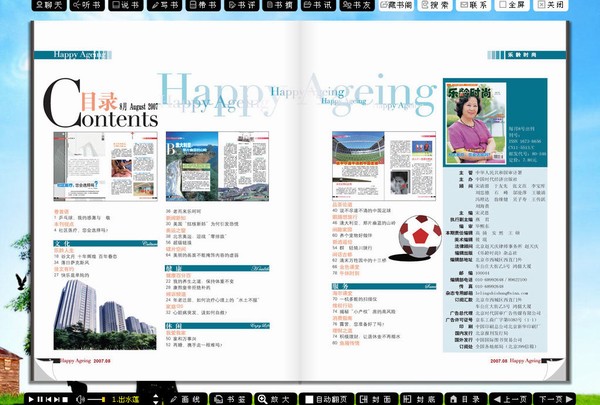Click the 放大 zoom-in button

pyautogui.click(x=276, y=399)
